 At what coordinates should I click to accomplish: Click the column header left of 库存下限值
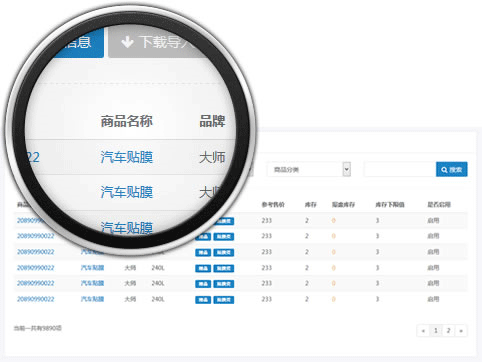click(x=343, y=204)
